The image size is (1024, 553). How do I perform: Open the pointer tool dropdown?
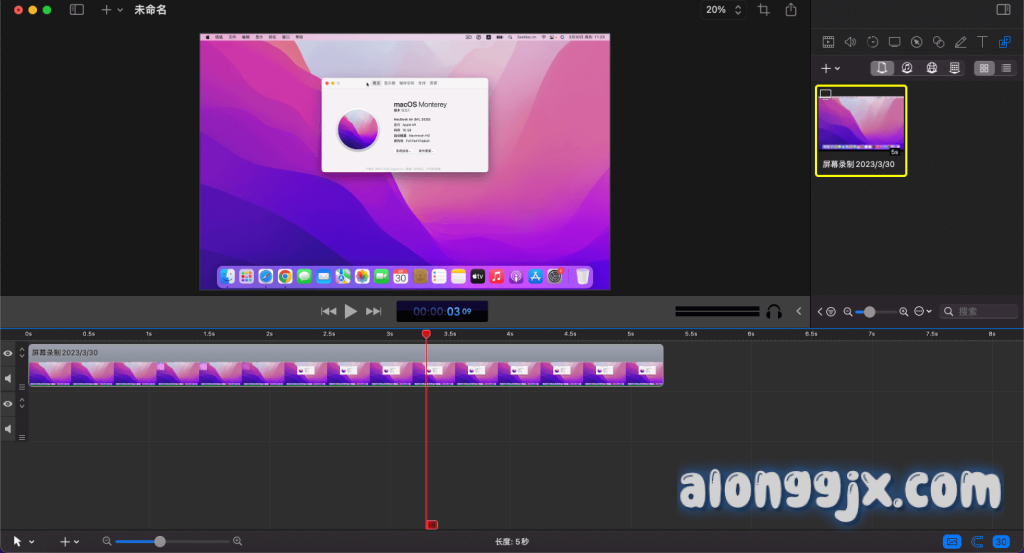[x=22, y=541]
